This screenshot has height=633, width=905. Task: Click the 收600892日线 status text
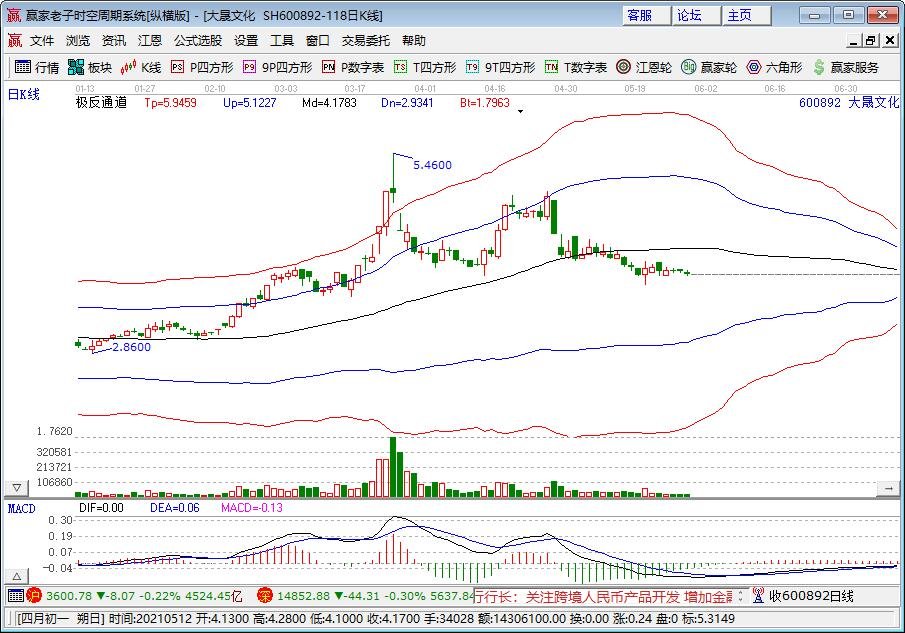(x=810, y=595)
